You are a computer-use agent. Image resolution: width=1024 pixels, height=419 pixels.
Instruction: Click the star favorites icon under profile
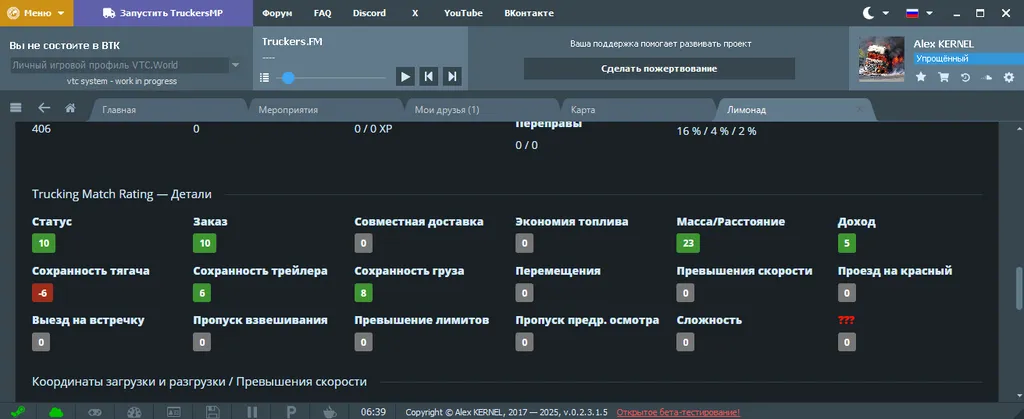pyautogui.click(x=920, y=77)
